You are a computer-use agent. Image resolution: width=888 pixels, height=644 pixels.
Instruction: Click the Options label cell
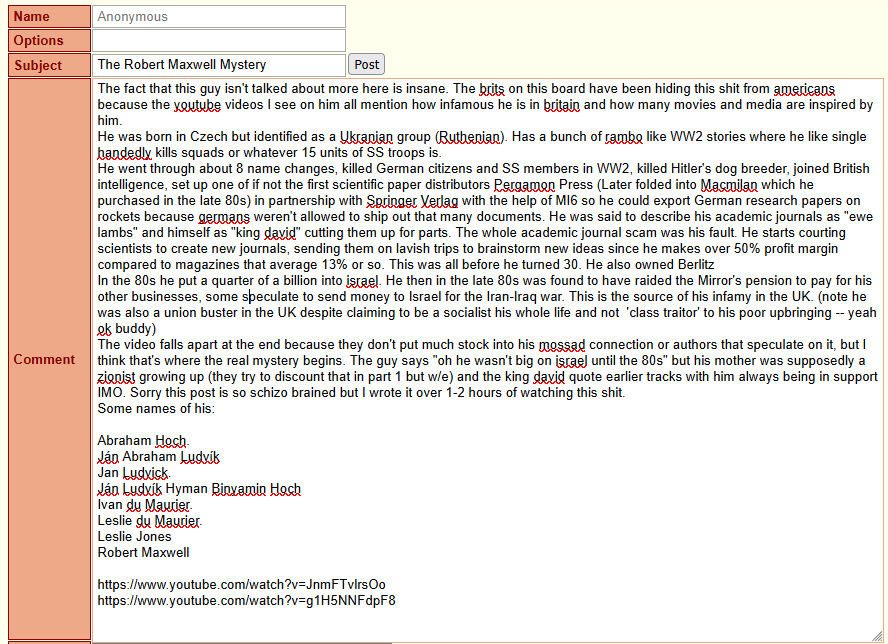[x=49, y=41]
